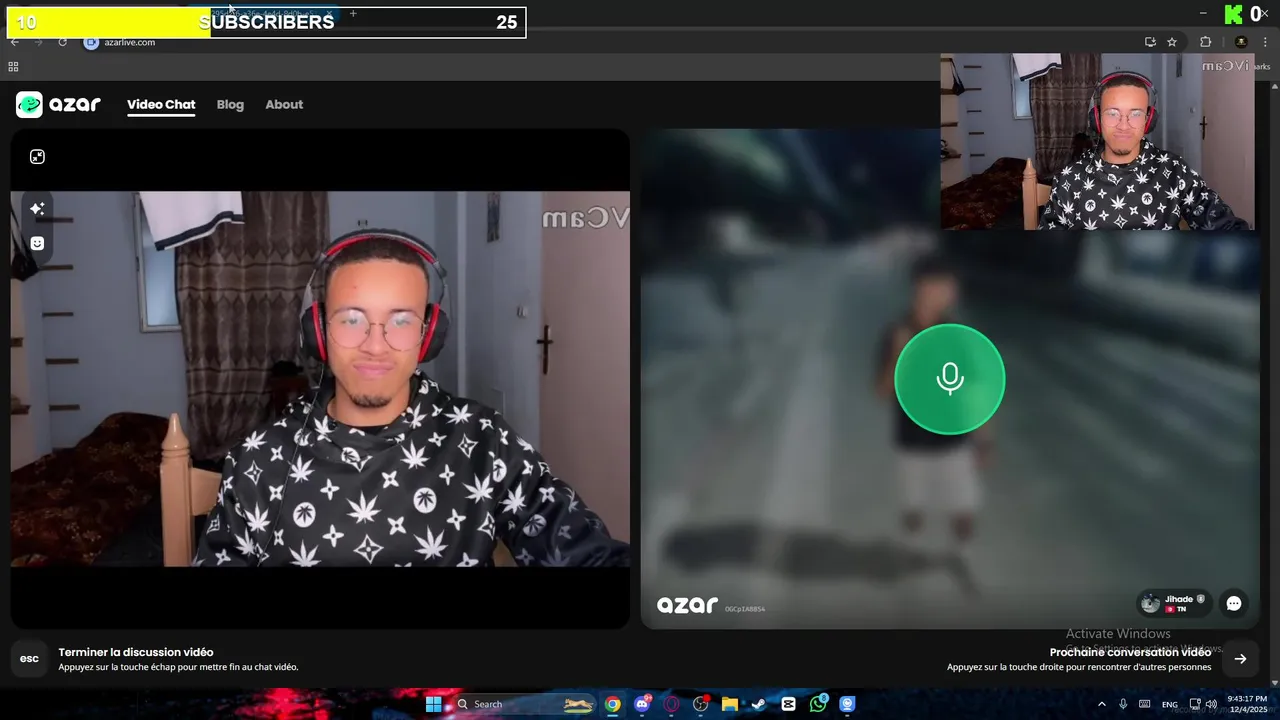Open Steam from the taskbar
1280x720 pixels.
click(759, 704)
